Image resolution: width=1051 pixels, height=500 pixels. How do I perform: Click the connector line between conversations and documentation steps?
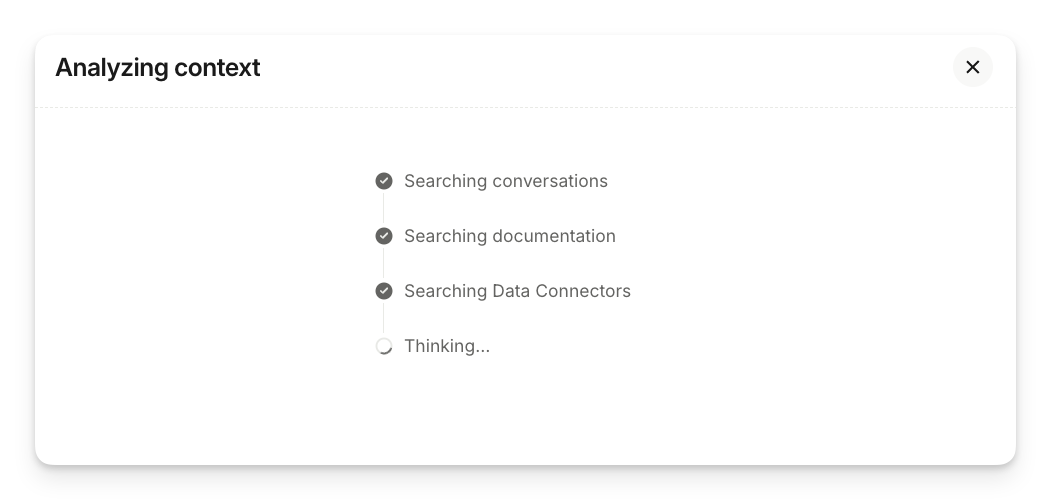[384, 208]
